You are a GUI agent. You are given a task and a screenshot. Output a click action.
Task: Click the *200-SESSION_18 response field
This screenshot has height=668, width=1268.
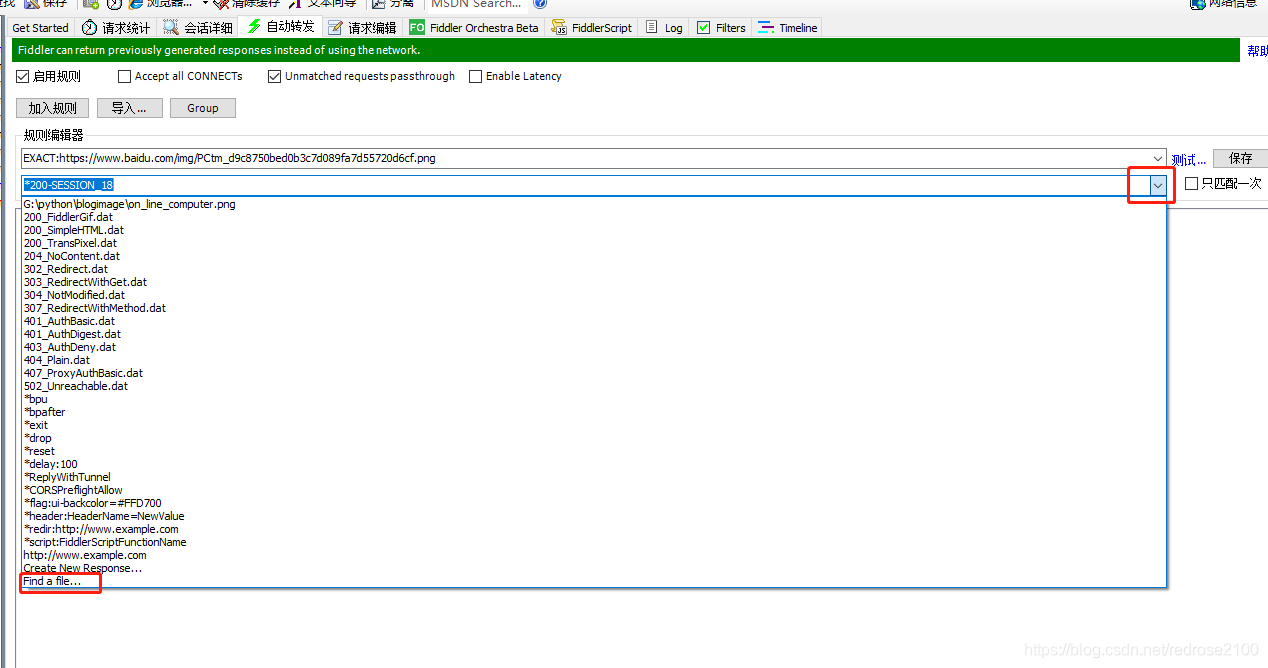(x=586, y=185)
